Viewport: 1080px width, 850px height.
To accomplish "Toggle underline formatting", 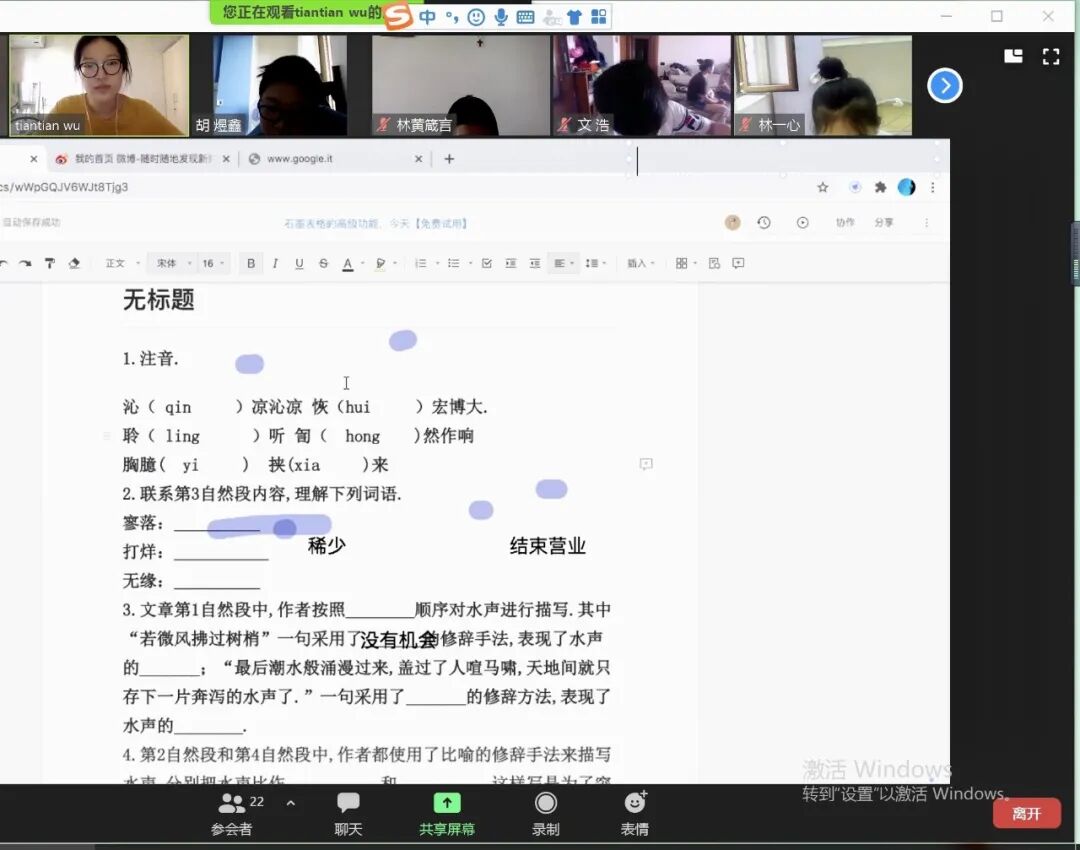I will click(300, 263).
